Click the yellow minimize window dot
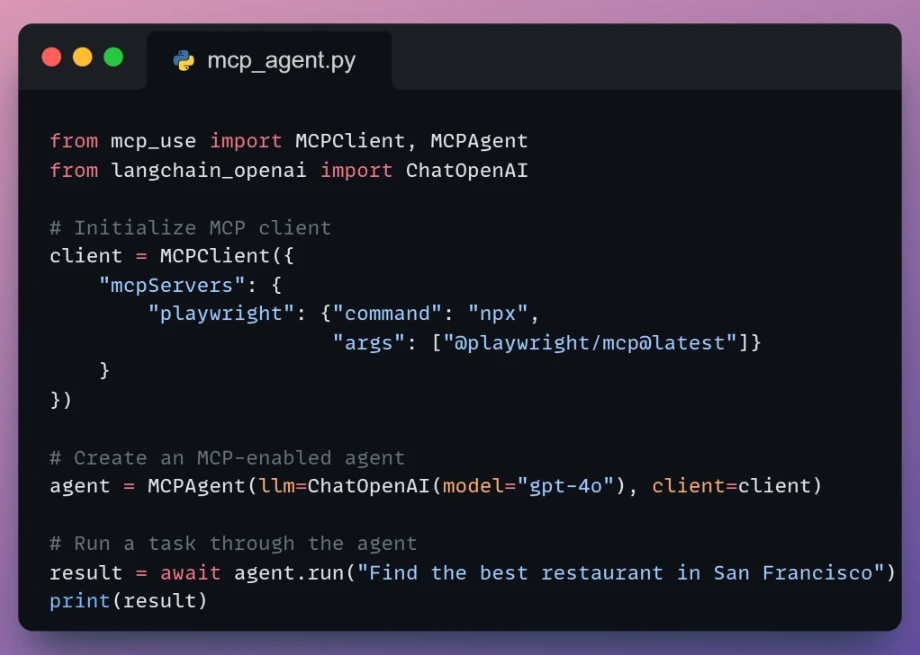This screenshot has width=920, height=655. [83, 57]
